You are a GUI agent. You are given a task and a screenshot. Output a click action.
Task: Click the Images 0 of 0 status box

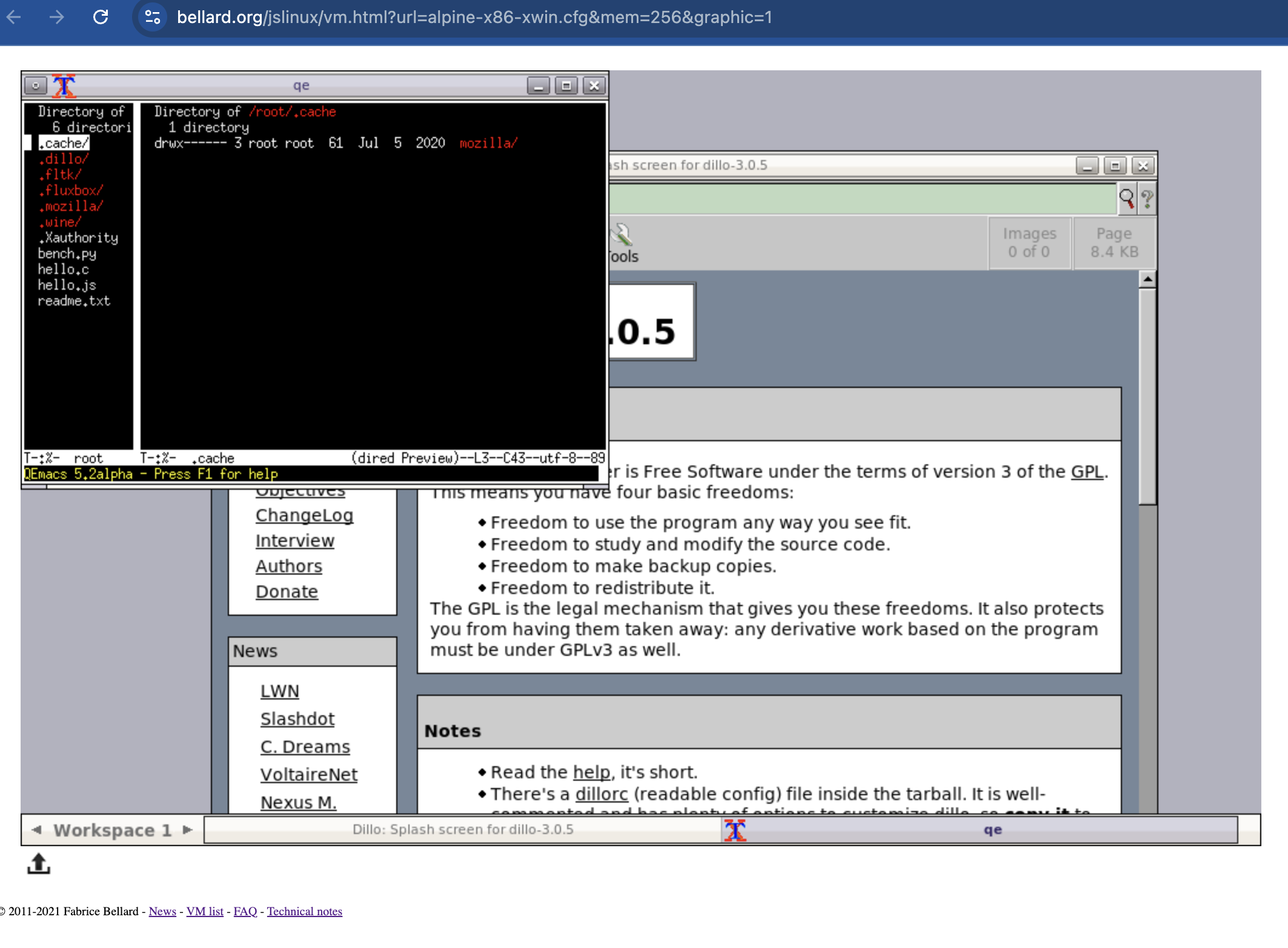[1029, 242]
